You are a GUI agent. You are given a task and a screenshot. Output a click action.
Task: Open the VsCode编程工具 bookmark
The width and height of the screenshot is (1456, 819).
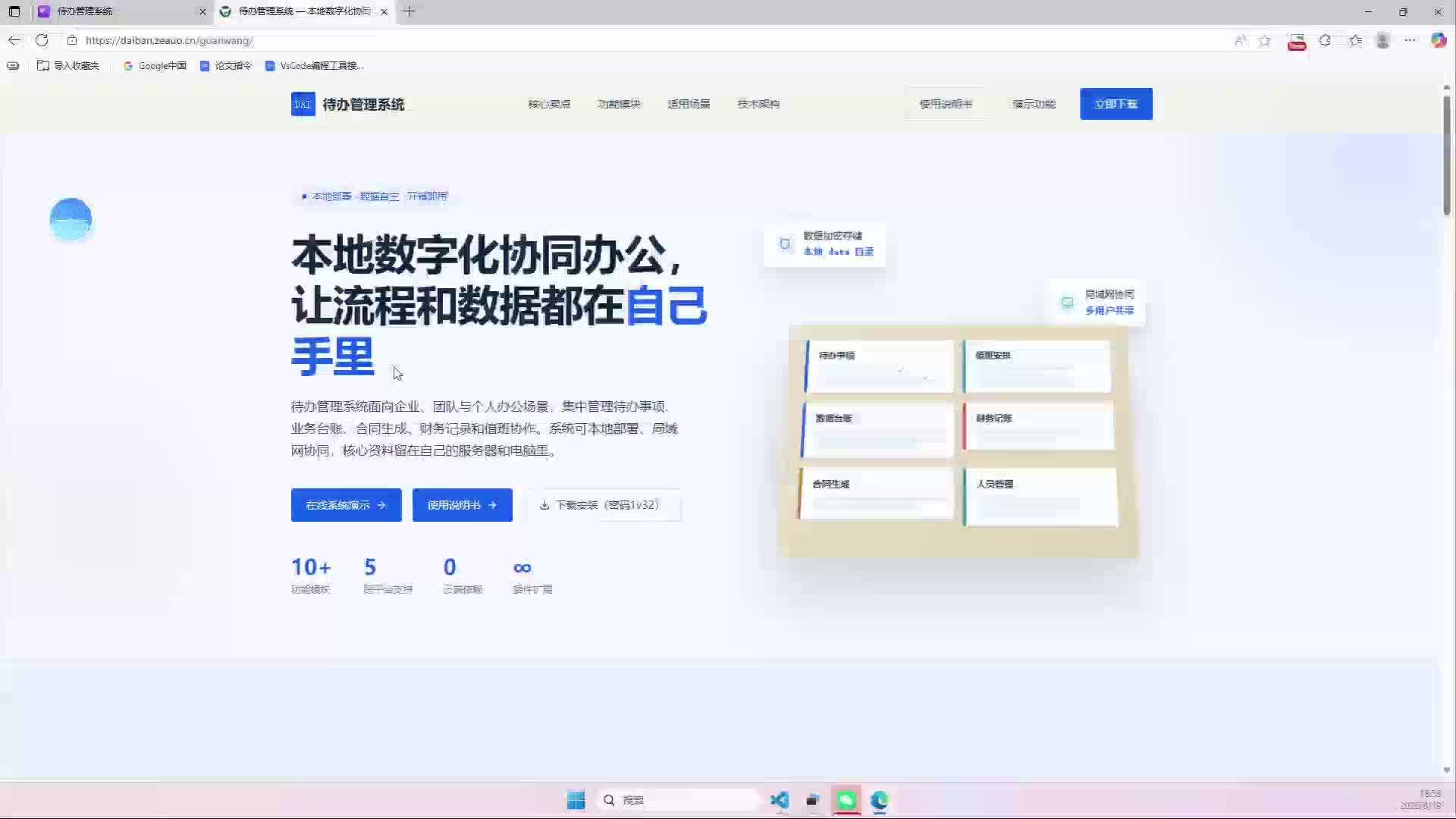pyautogui.click(x=314, y=66)
